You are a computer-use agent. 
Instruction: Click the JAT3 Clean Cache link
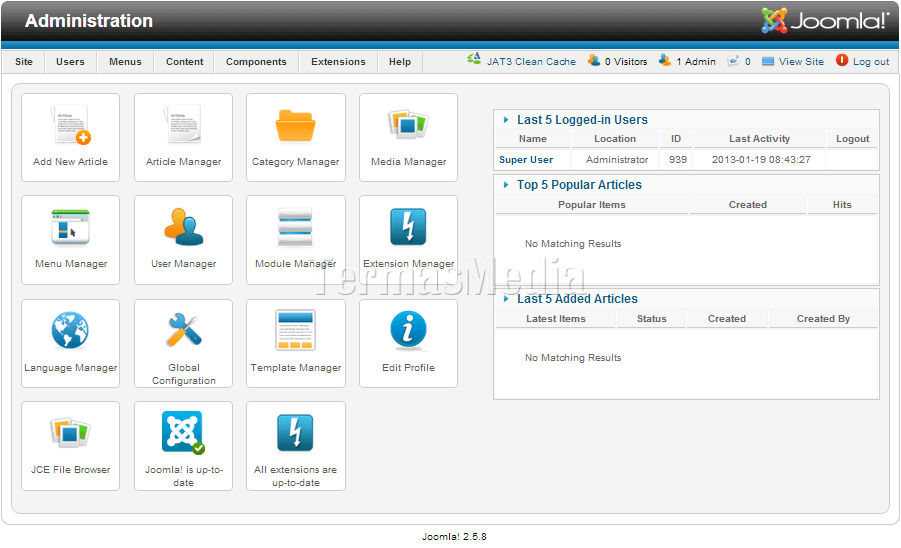531,62
